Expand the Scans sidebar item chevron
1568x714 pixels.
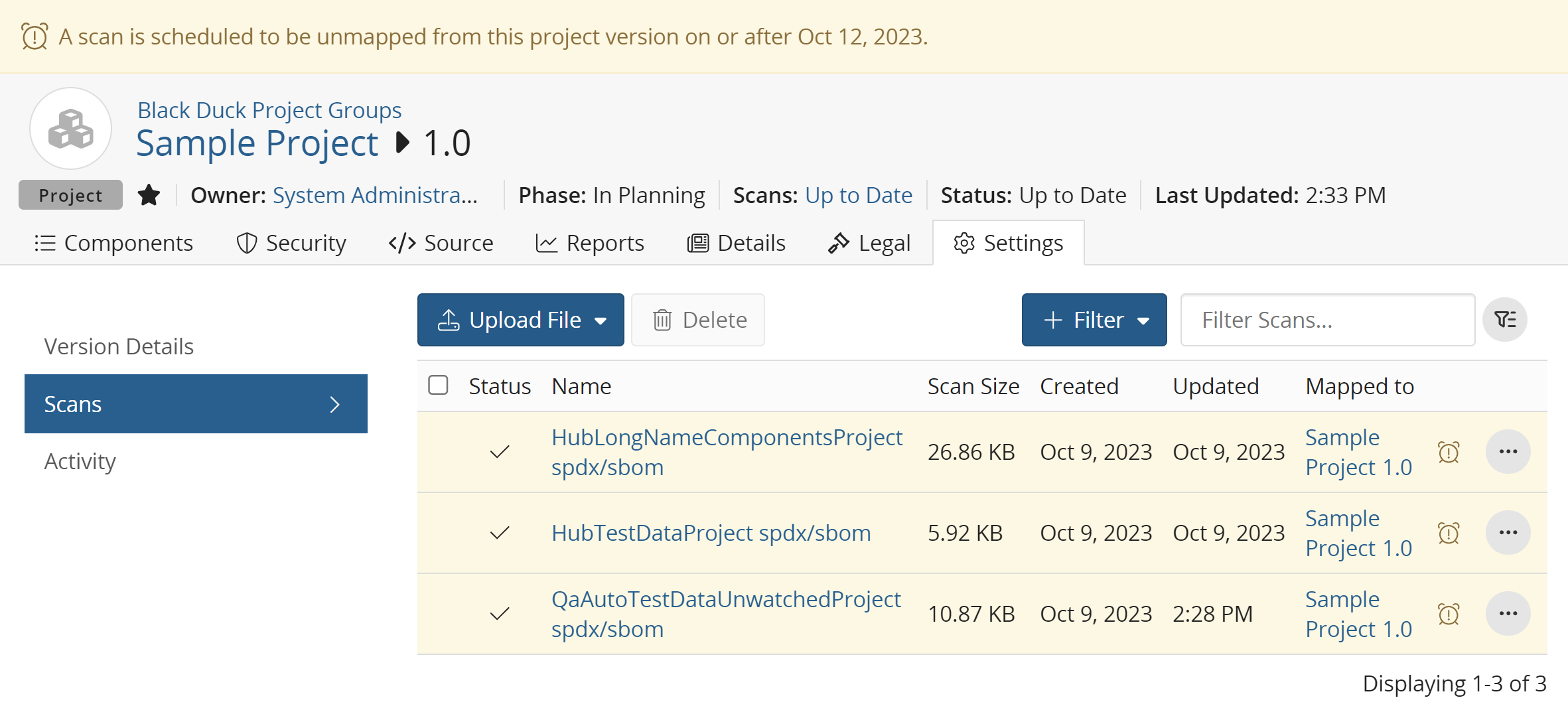click(335, 404)
